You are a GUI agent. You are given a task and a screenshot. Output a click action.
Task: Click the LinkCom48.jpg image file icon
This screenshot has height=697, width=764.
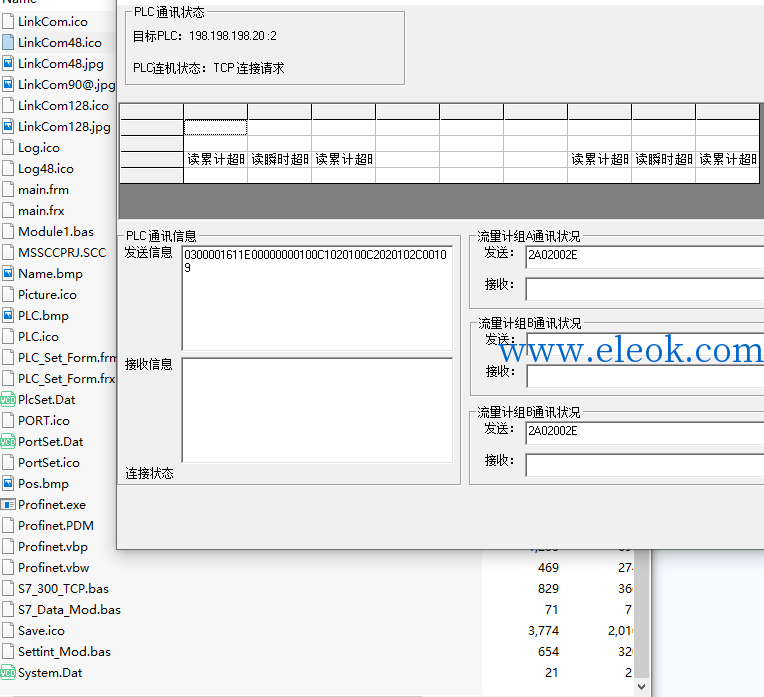pos(8,63)
